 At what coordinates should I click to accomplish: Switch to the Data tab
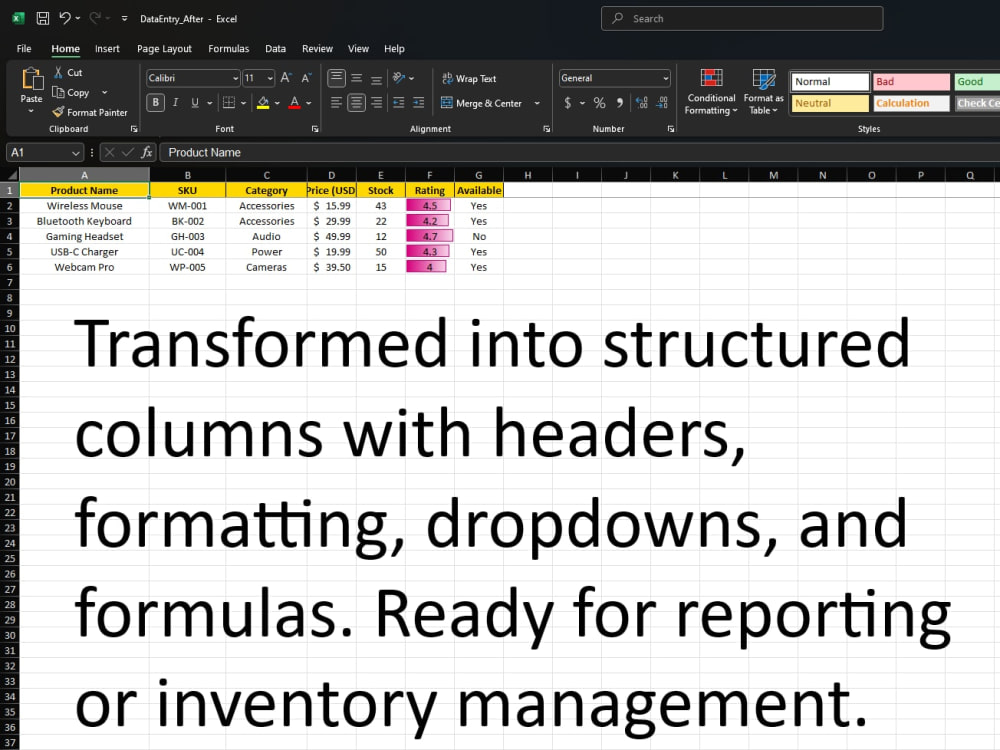pyautogui.click(x=275, y=48)
